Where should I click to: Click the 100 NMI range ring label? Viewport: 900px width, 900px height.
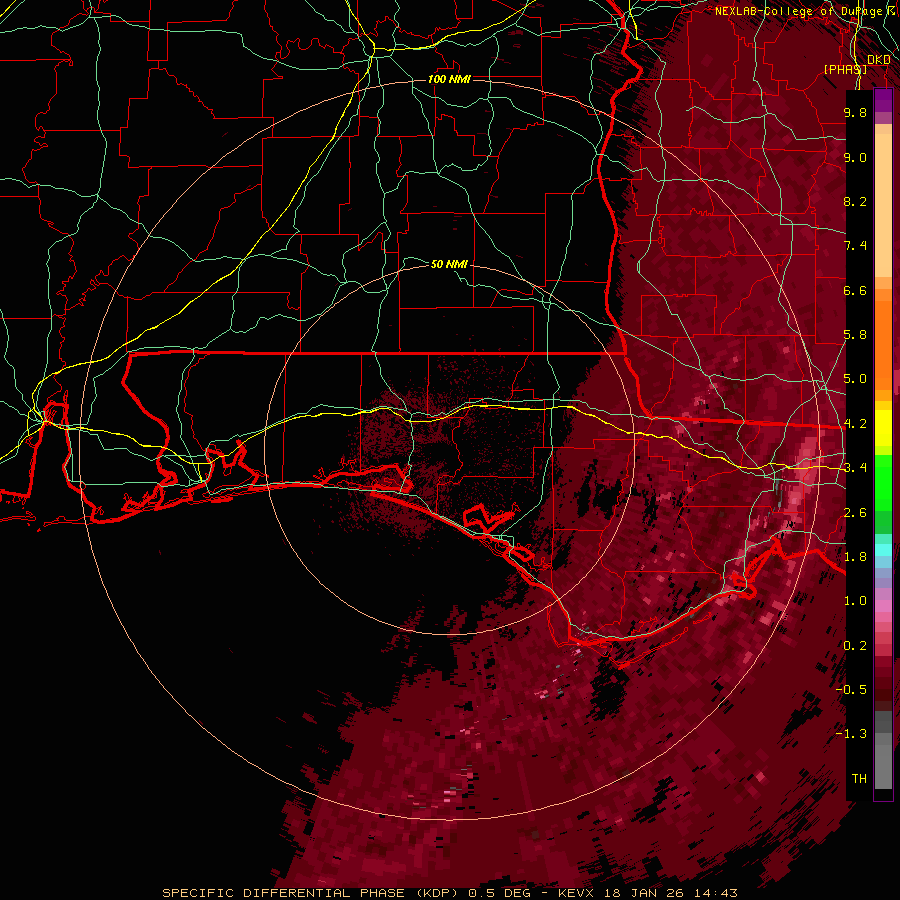pyautogui.click(x=449, y=79)
